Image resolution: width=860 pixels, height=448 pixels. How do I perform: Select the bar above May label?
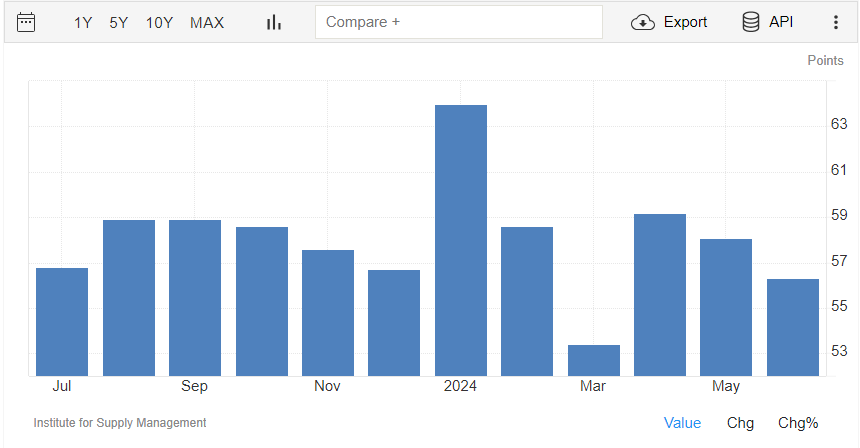point(726,308)
